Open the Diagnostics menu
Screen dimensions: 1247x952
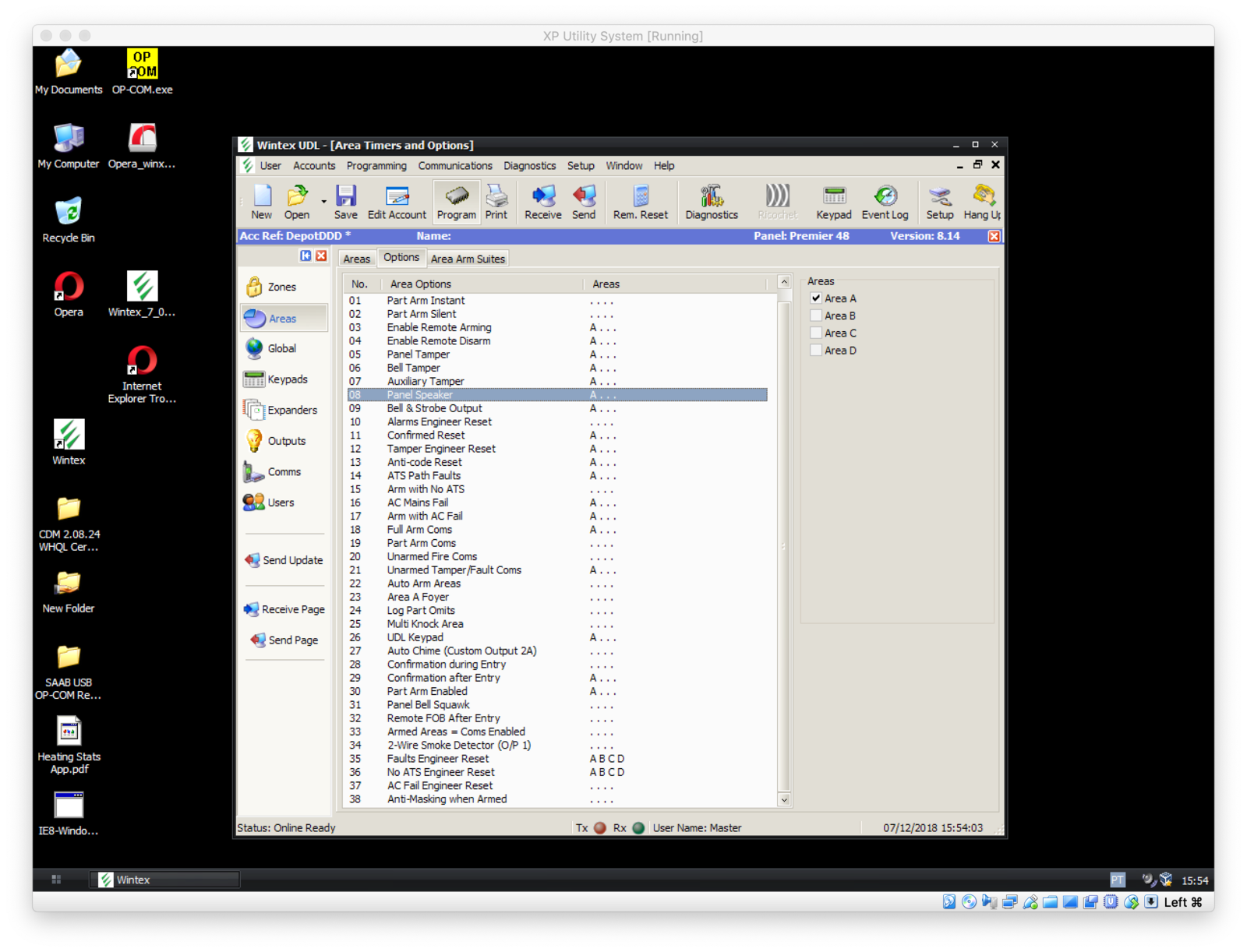click(x=529, y=166)
